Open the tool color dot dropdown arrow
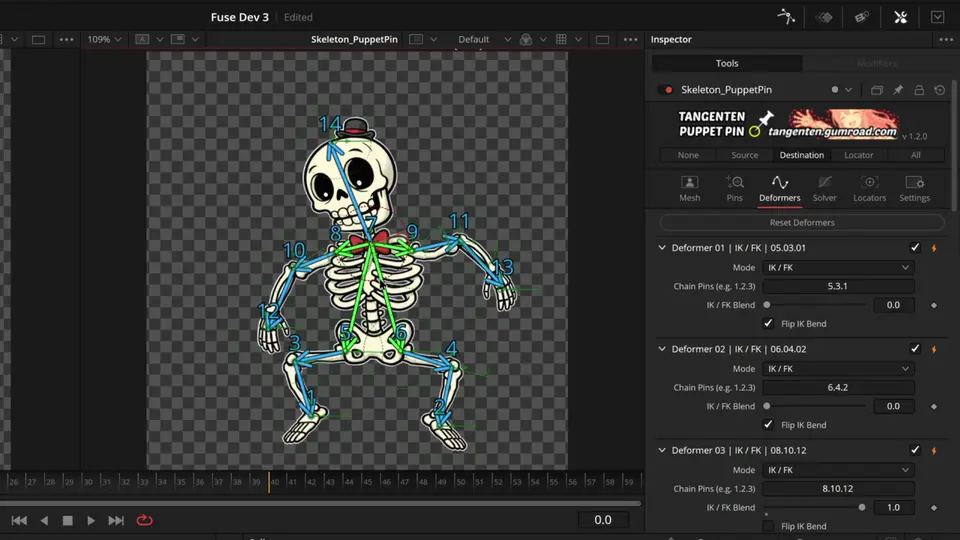The width and height of the screenshot is (960, 540). (848, 90)
